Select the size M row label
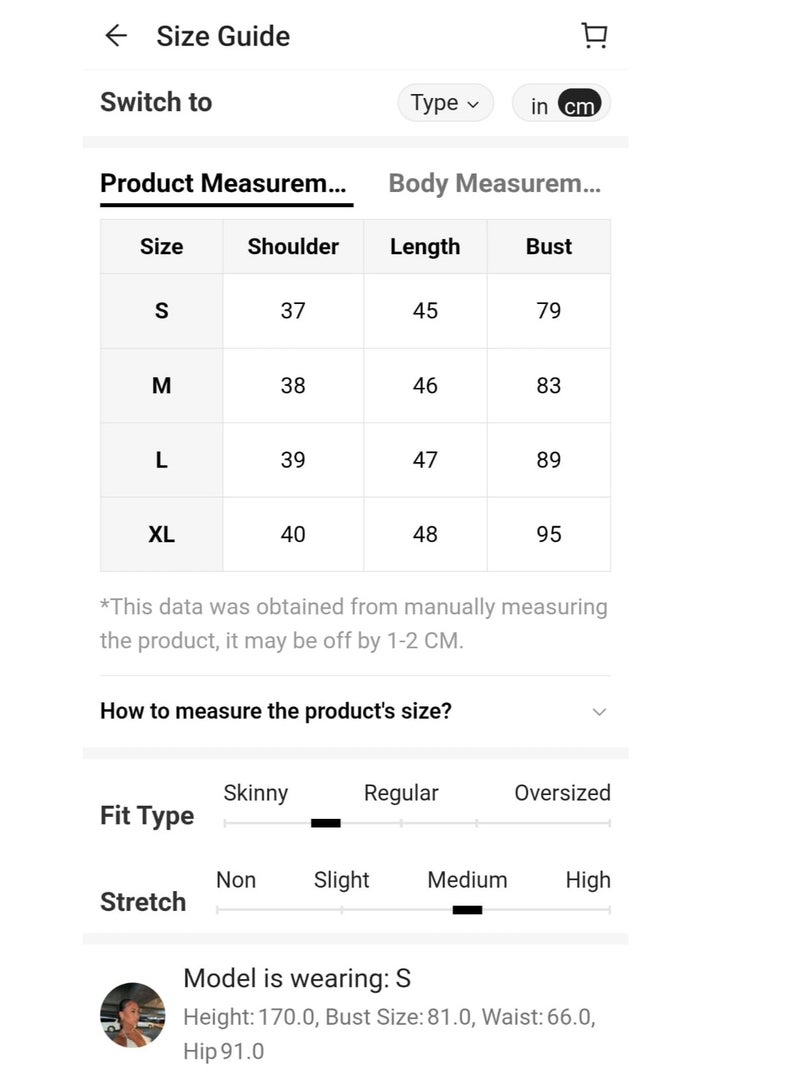Screen dimensions: 800x1091 click(x=161, y=386)
